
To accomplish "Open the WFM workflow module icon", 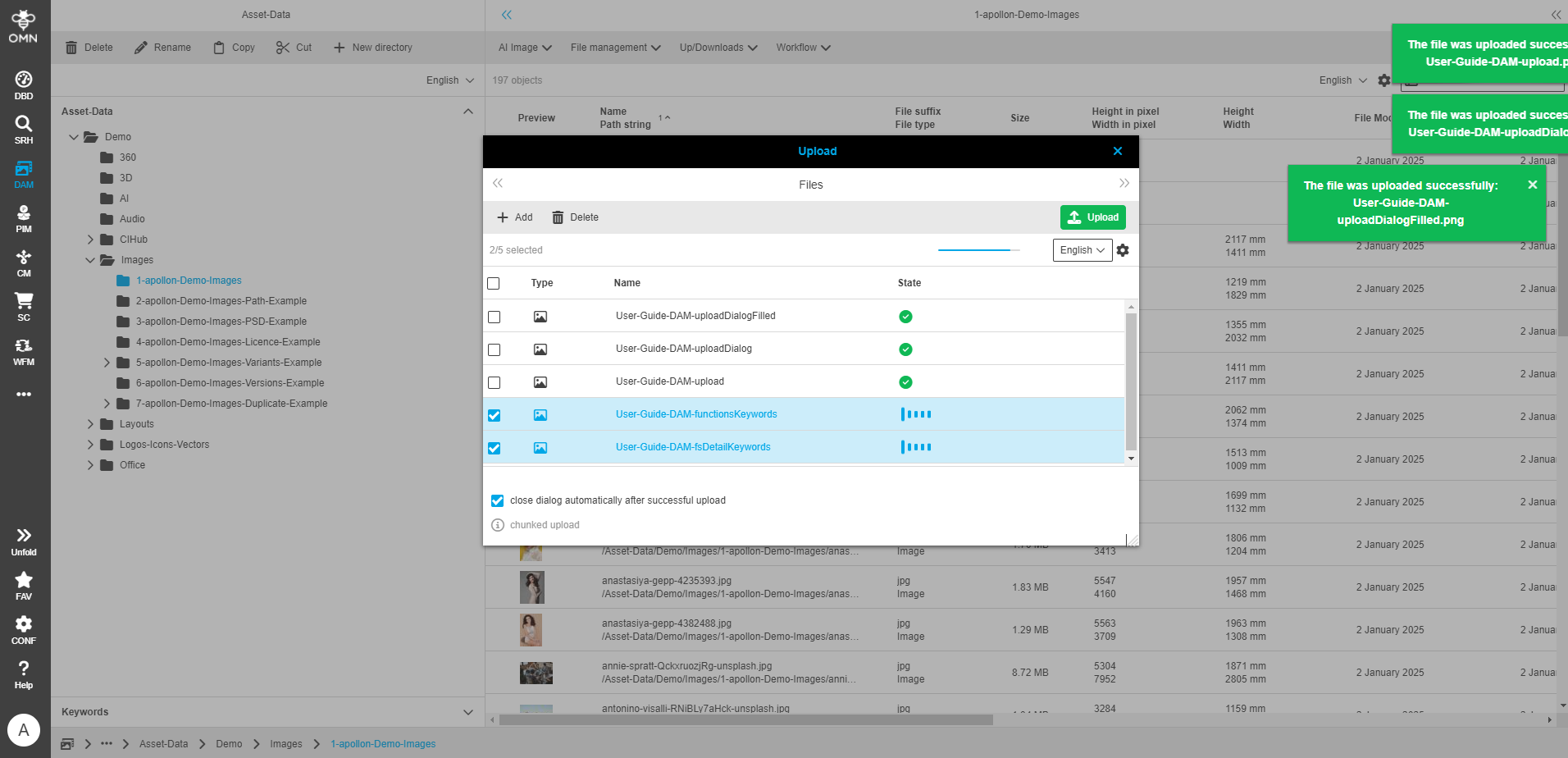I will pos(24,351).
